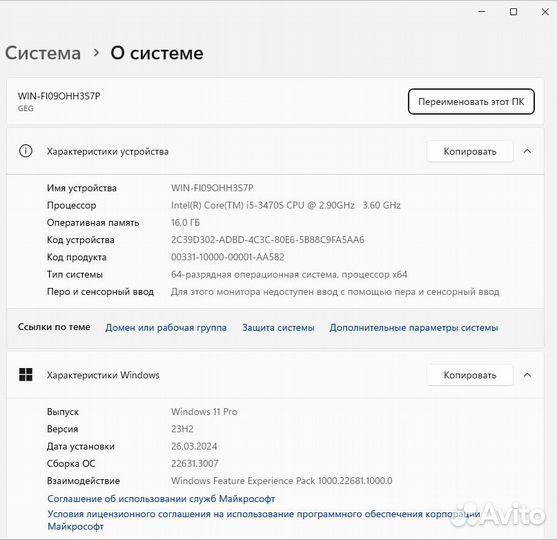Click the Дата установки label

coord(81,446)
